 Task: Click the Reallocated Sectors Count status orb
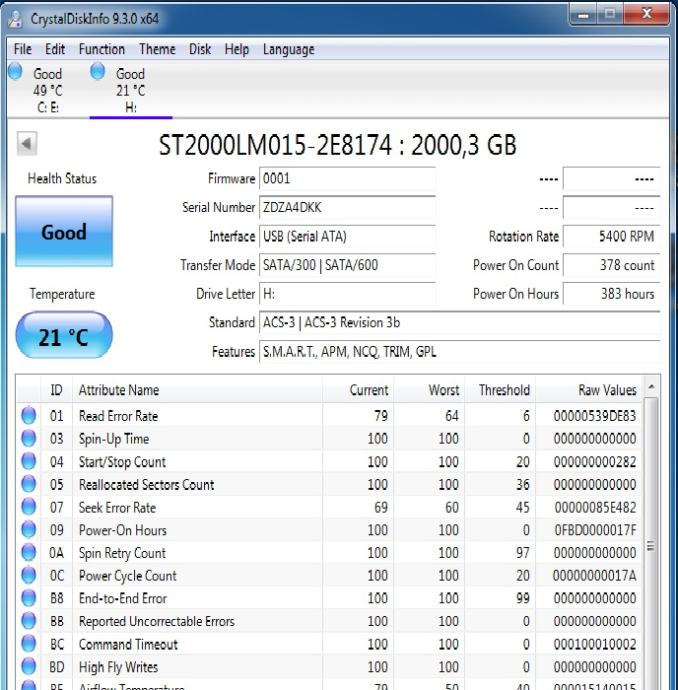coord(29,485)
